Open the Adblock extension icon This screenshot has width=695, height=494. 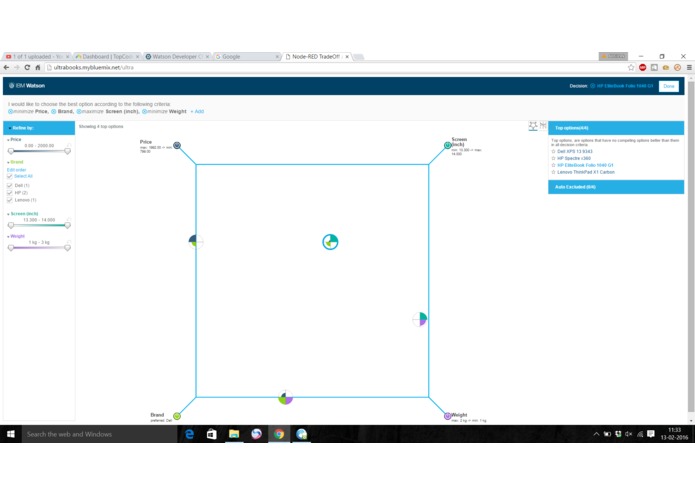tap(643, 67)
